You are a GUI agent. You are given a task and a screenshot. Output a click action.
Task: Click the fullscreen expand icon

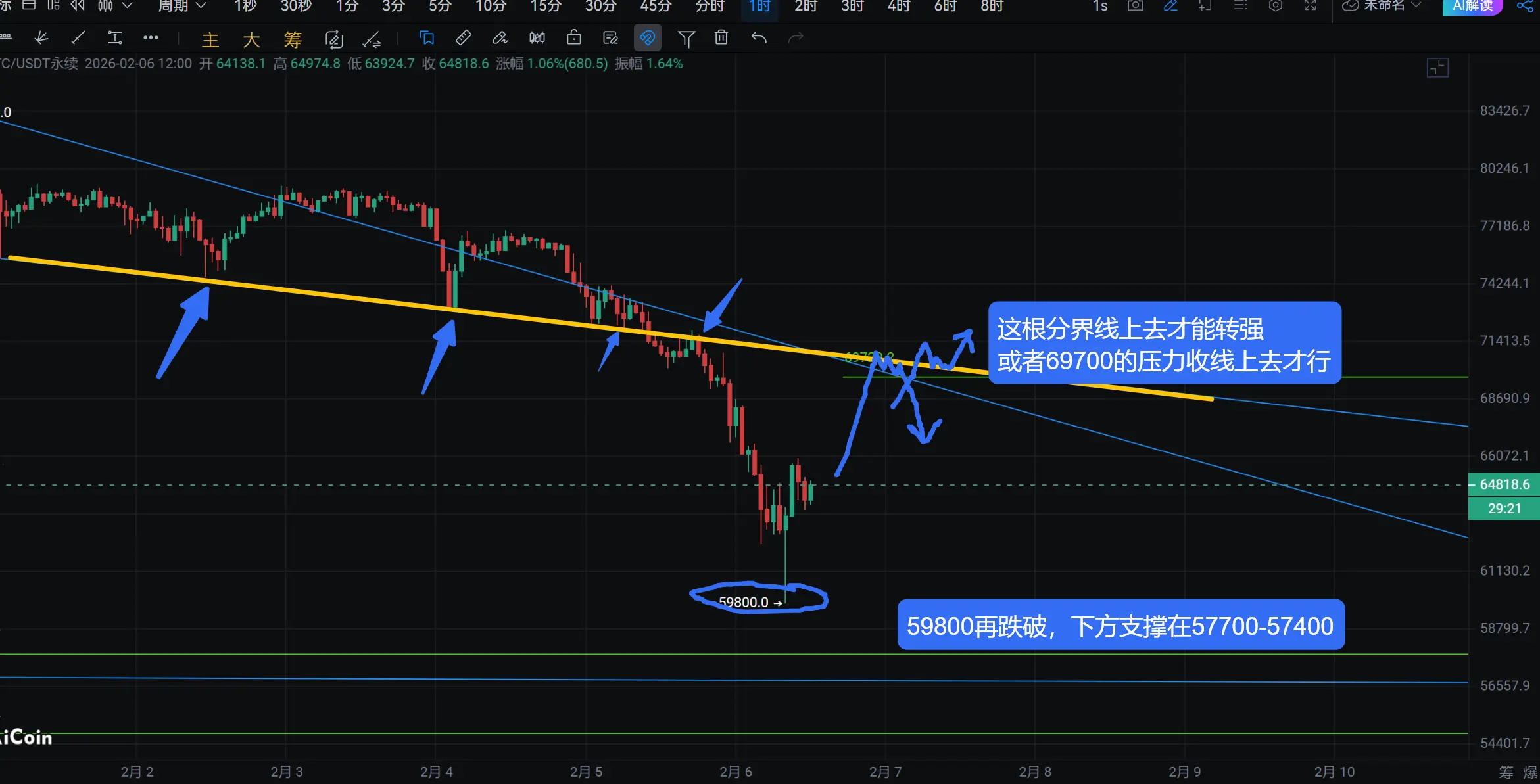1310,6
